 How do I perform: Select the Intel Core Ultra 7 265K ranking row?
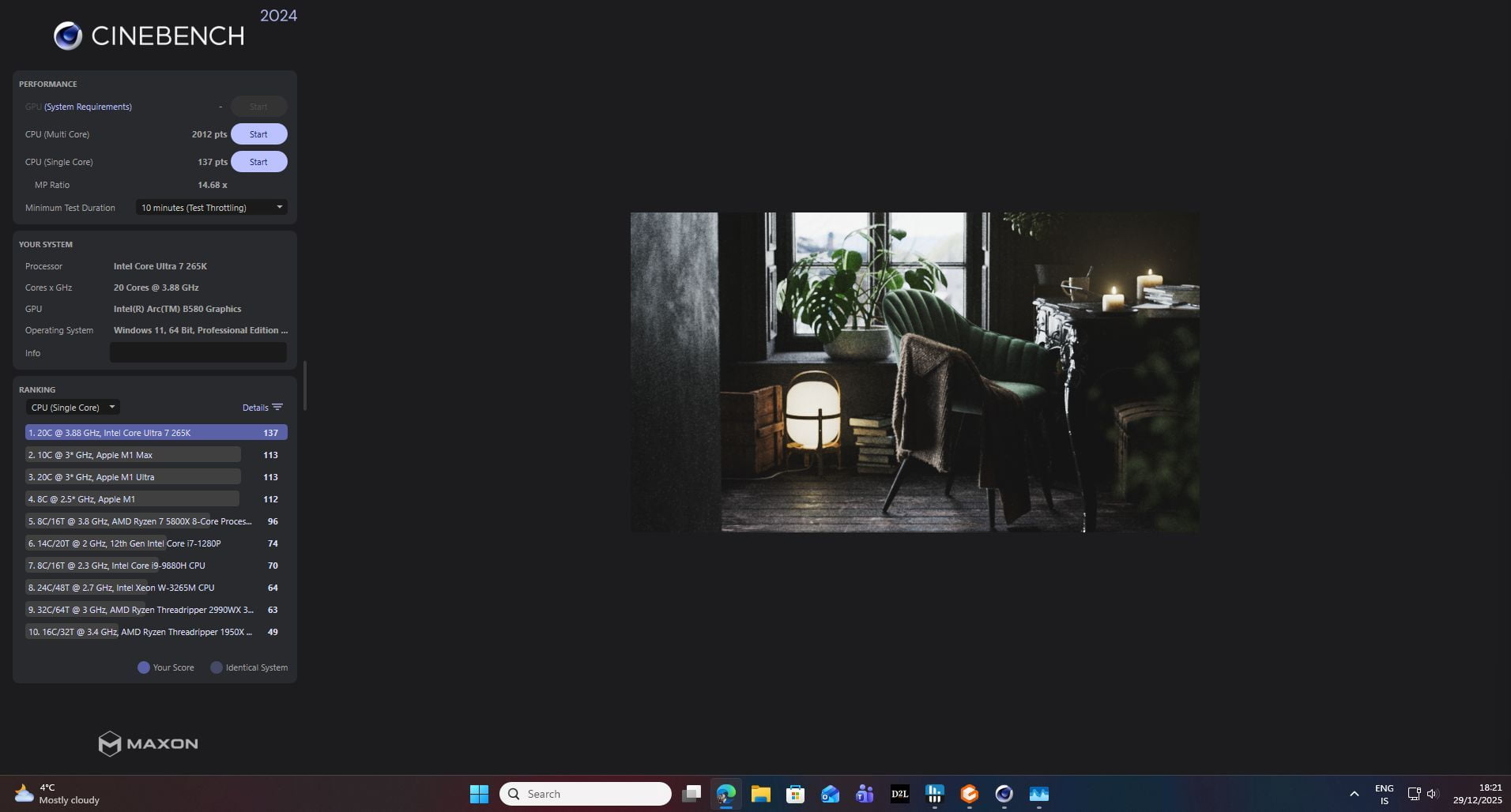[156, 433]
